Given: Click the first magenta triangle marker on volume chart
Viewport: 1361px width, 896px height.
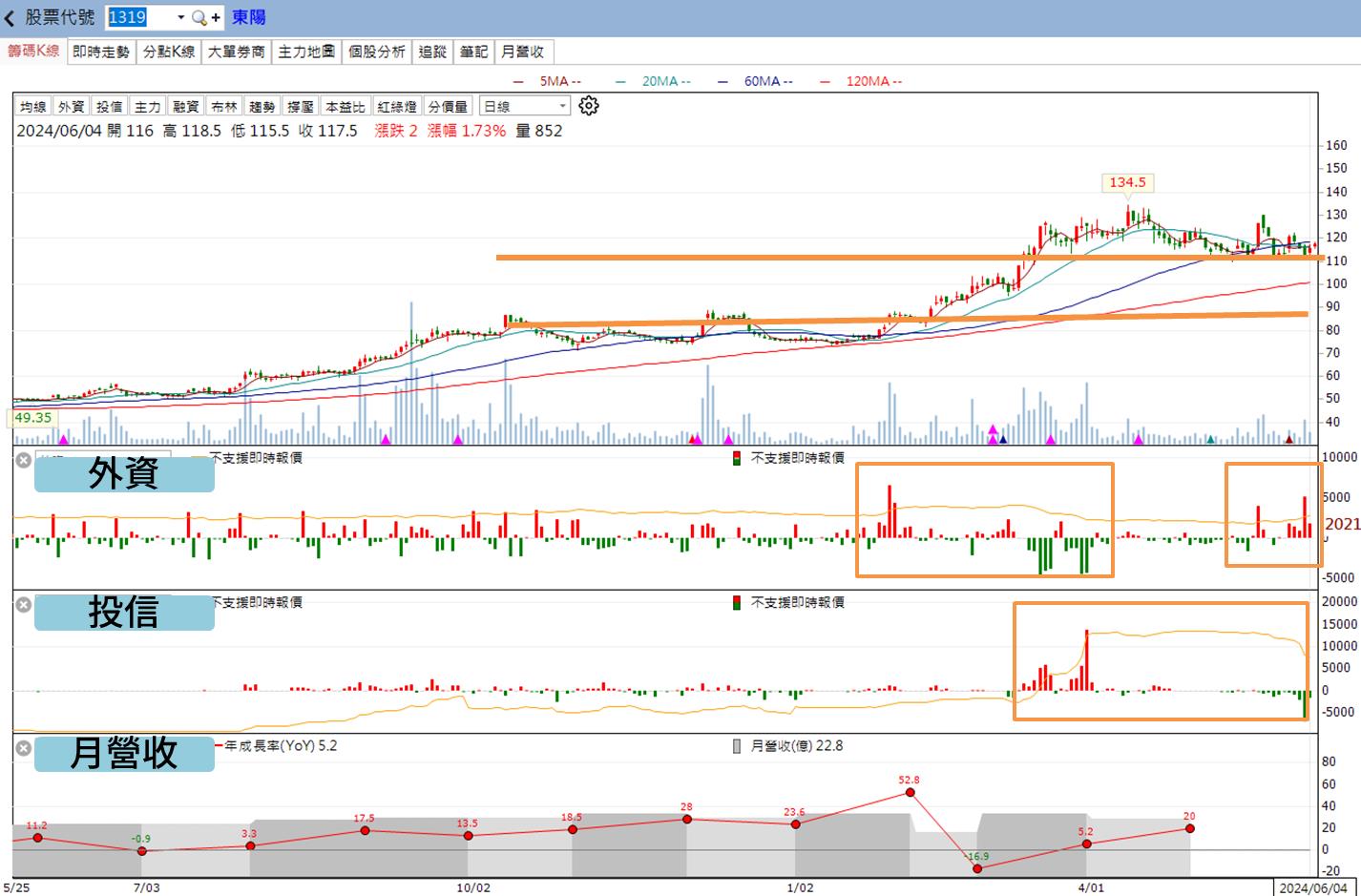Looking at the screenshot, I should tap(64, 439).
